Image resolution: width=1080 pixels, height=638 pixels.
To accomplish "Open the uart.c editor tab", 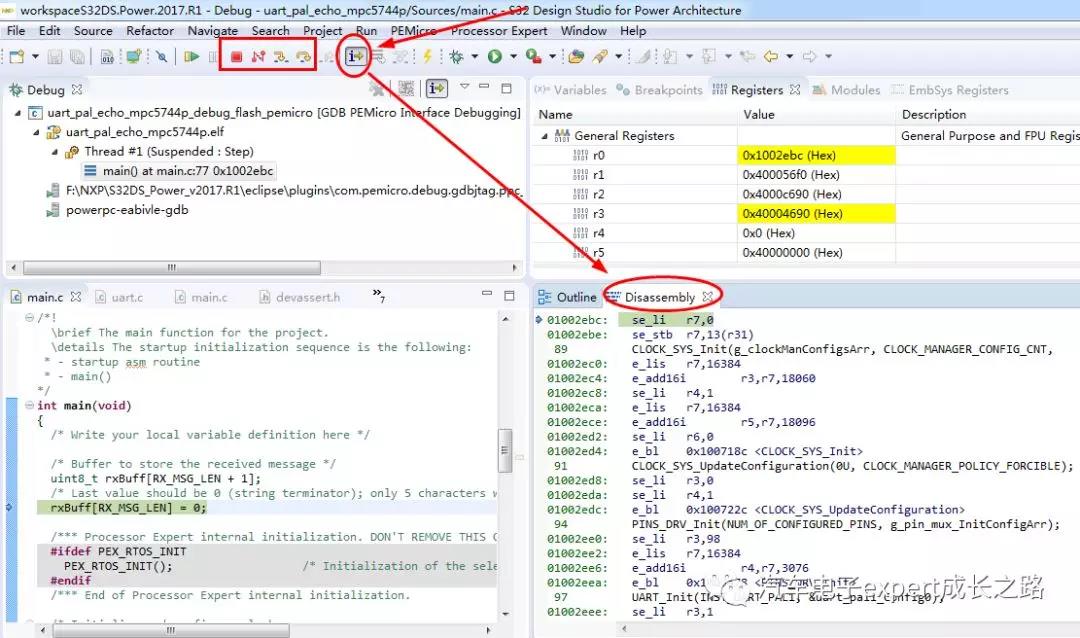I will pos(126,297).
